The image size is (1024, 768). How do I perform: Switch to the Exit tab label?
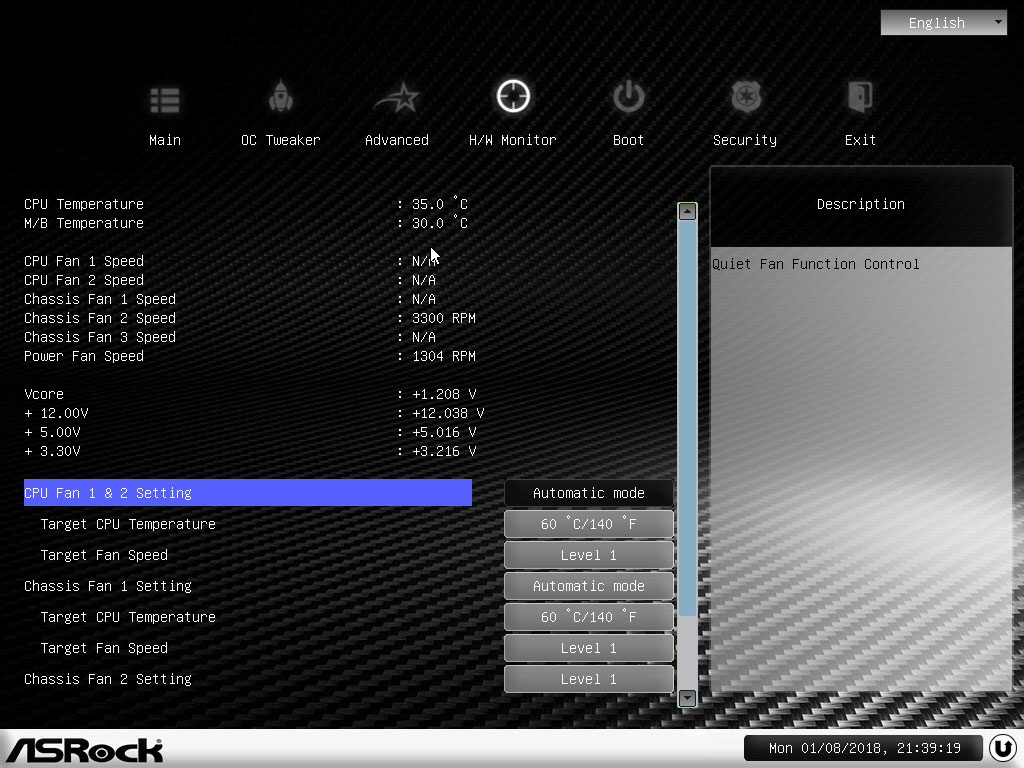[860, 140]
